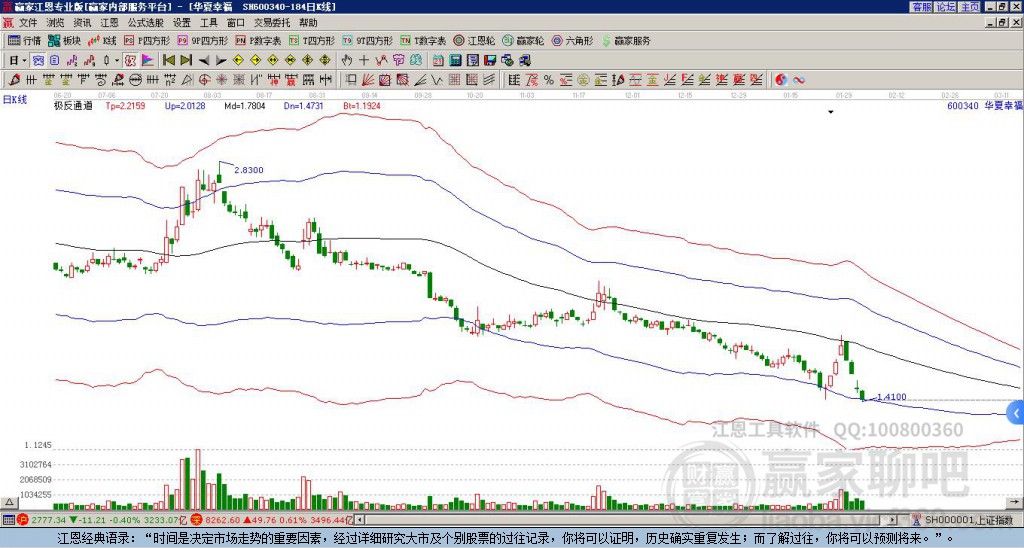Click the K线 toolbar button
The image size is (1024, 548).
tap(102, 40)
